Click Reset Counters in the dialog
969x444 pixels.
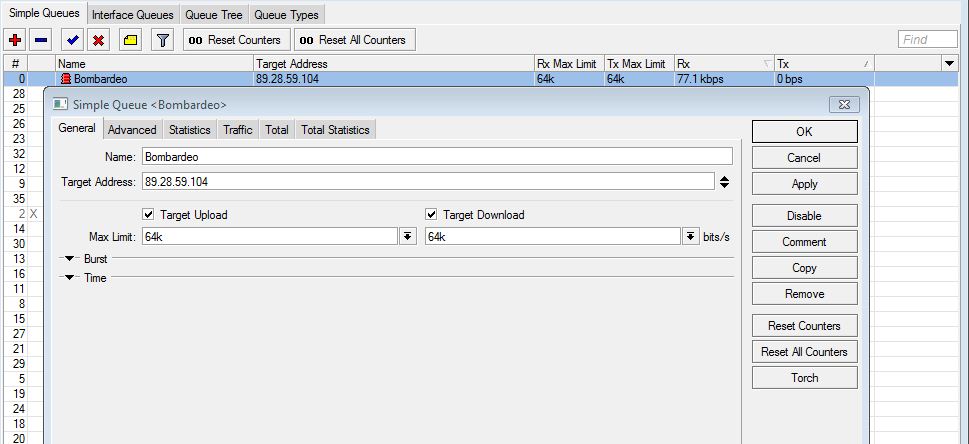pos(805,326)
